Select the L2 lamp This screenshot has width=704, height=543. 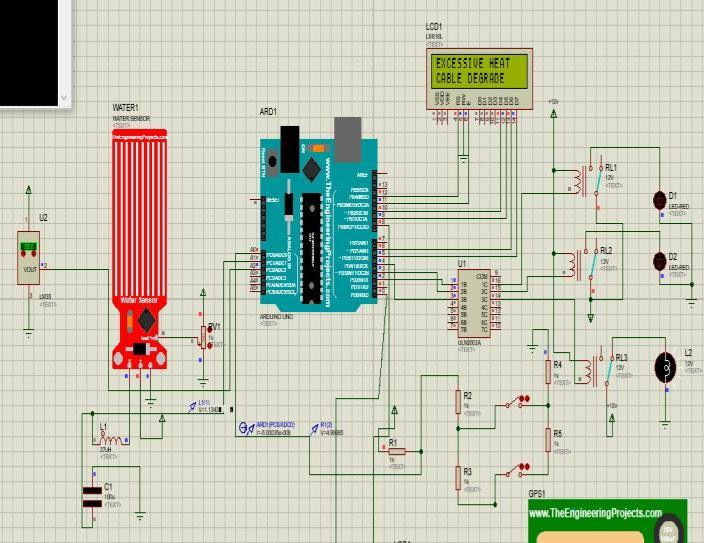click(665, 368)
